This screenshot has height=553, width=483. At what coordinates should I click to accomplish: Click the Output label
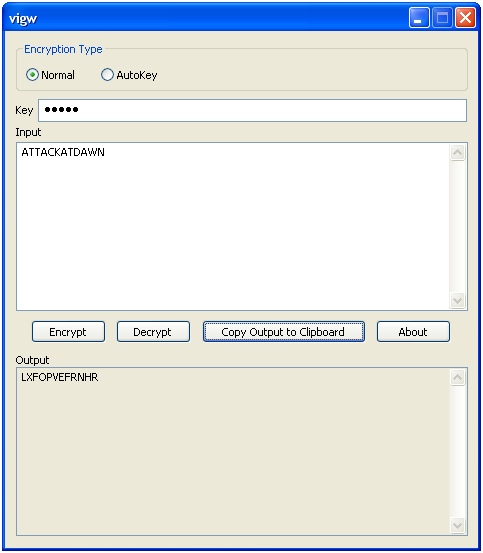pos(32,360)
